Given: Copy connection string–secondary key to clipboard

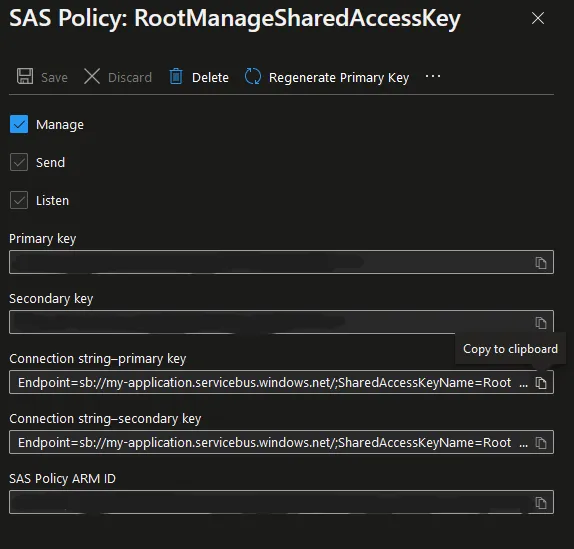Looking at the screenshot, I should [541, 442].
